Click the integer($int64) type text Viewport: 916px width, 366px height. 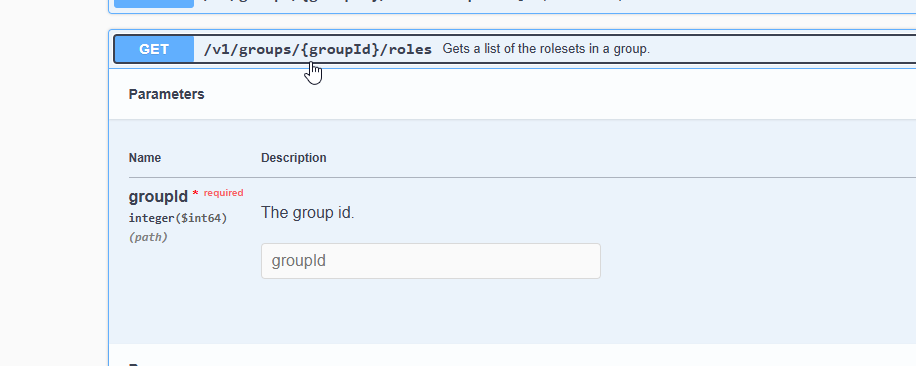tap(178, 218)
